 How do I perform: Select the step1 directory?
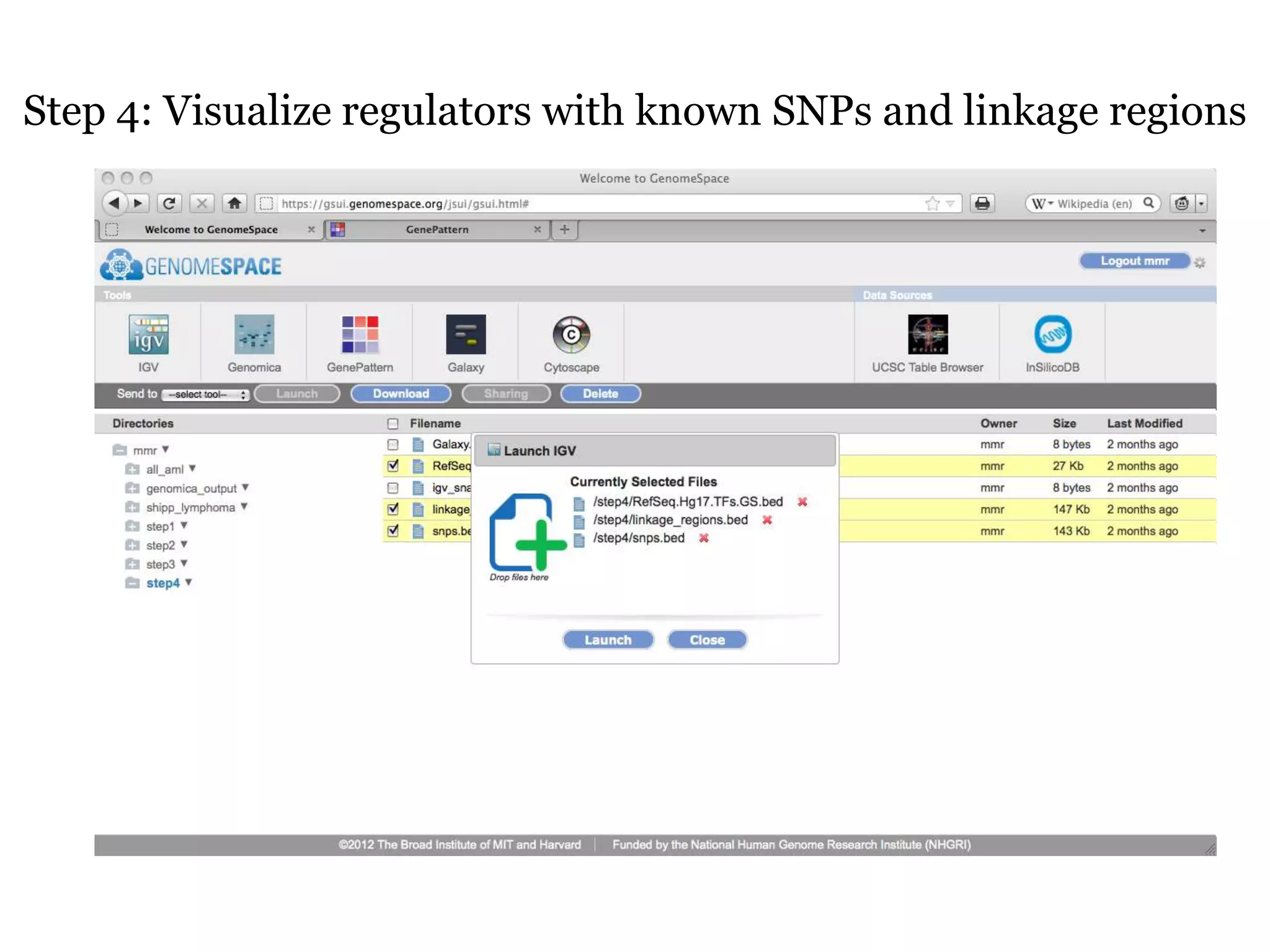tap(160, 526)
